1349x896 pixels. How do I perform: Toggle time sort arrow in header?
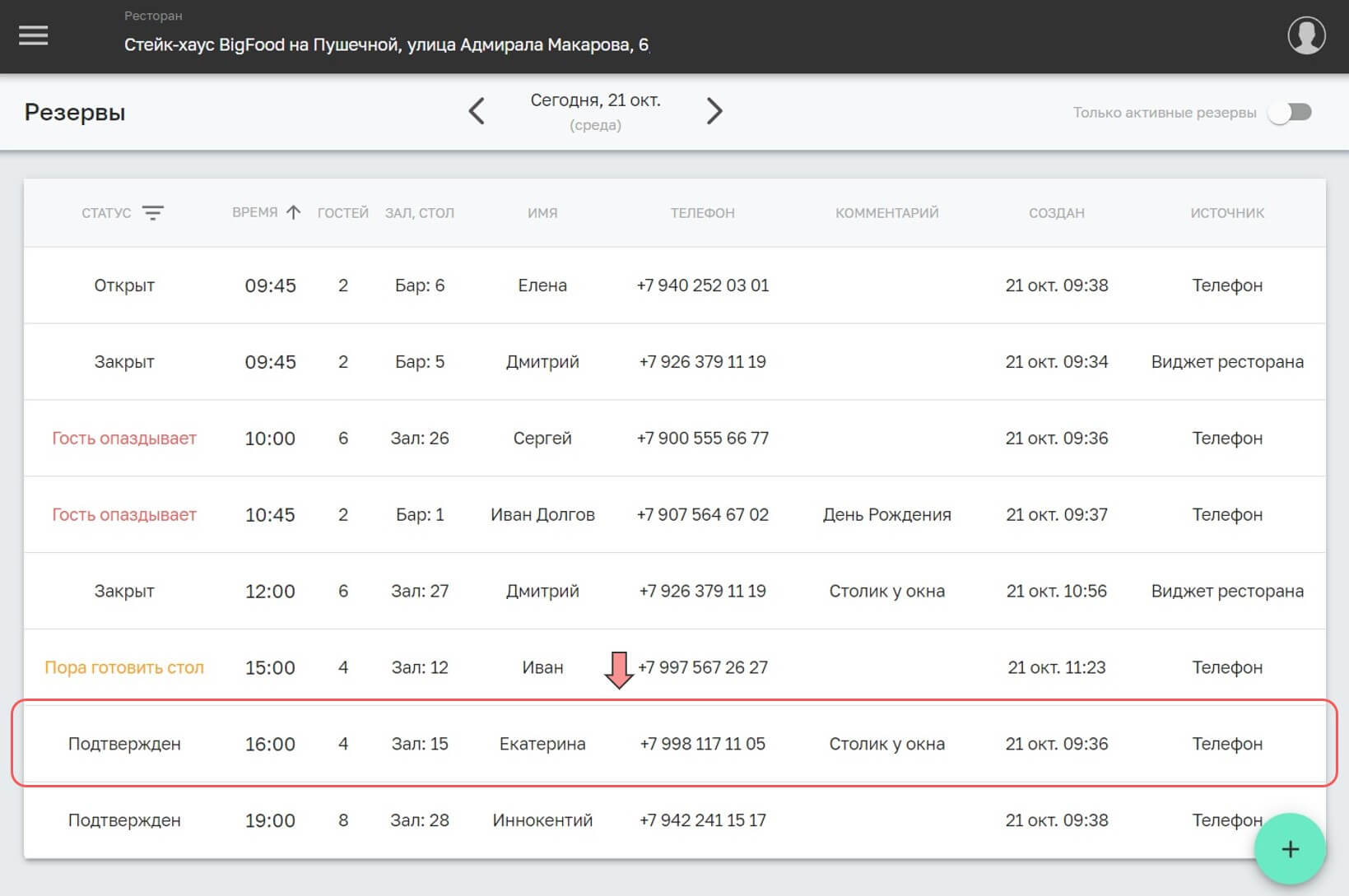coord(293,212)
